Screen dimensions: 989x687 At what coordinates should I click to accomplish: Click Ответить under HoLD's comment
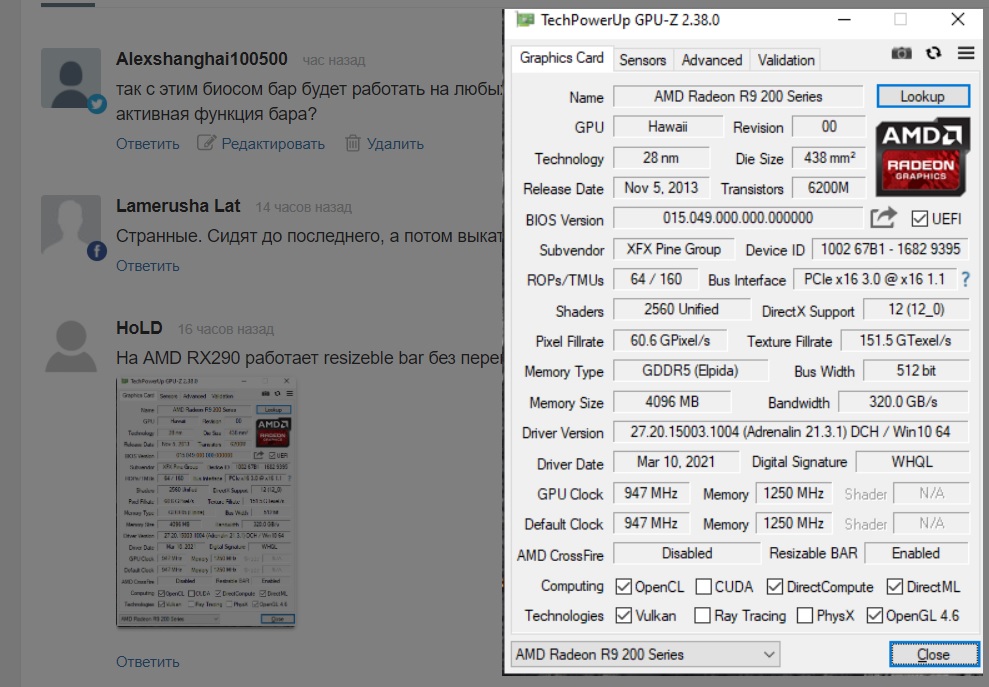point(148,662)
